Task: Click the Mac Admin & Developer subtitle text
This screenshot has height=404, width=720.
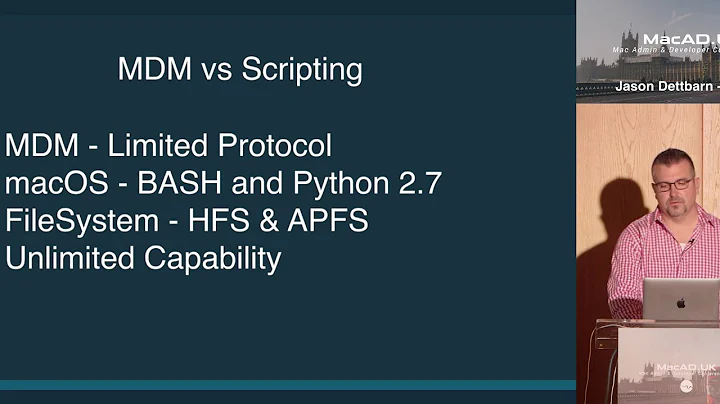Action: click(666, 50)
